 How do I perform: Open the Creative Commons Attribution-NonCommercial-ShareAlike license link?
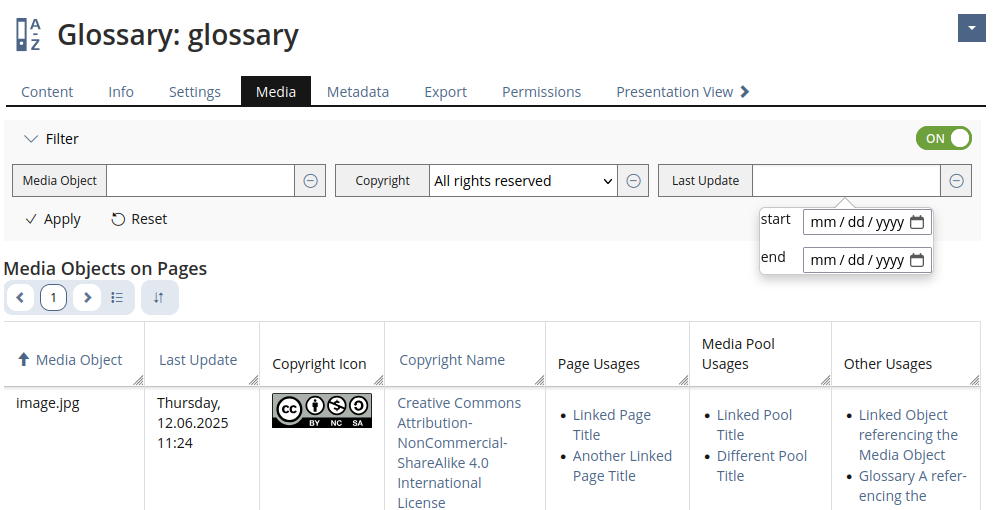click(x=459, y=453)
